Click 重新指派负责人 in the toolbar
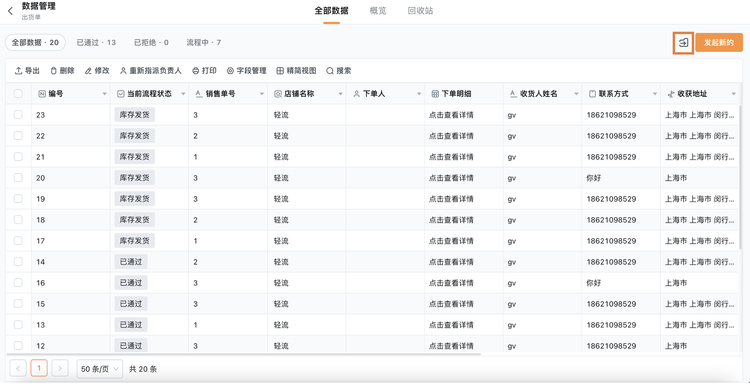 point(151,71)
